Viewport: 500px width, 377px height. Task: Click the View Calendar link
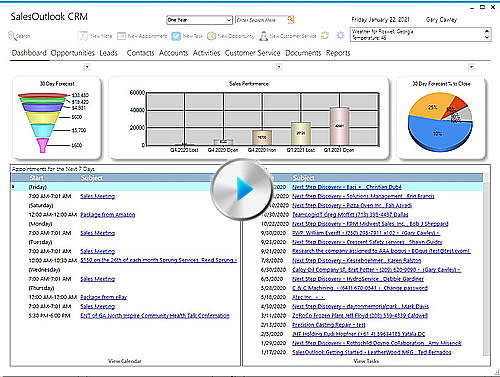[x=124, y=361]
